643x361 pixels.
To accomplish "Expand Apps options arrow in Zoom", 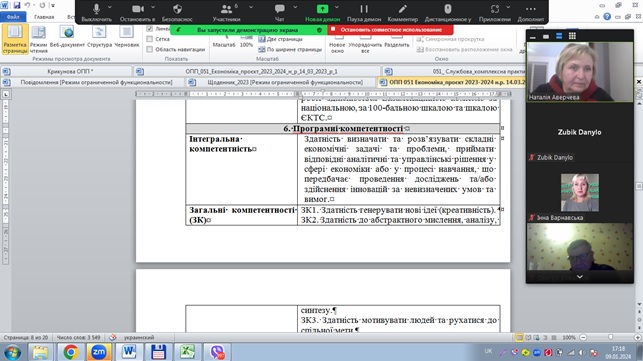I will pos(508,7).
